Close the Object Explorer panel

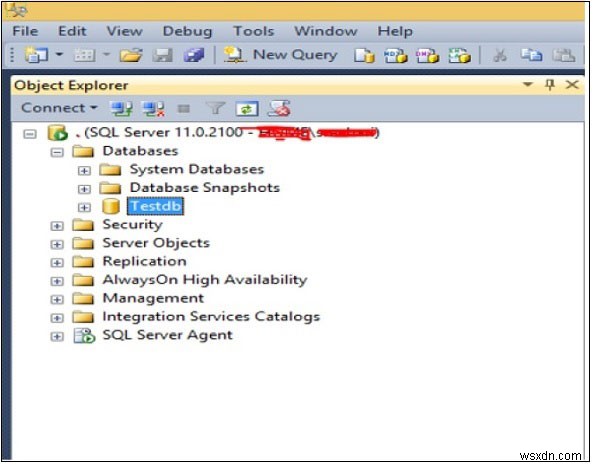click(x=572, y=84)
